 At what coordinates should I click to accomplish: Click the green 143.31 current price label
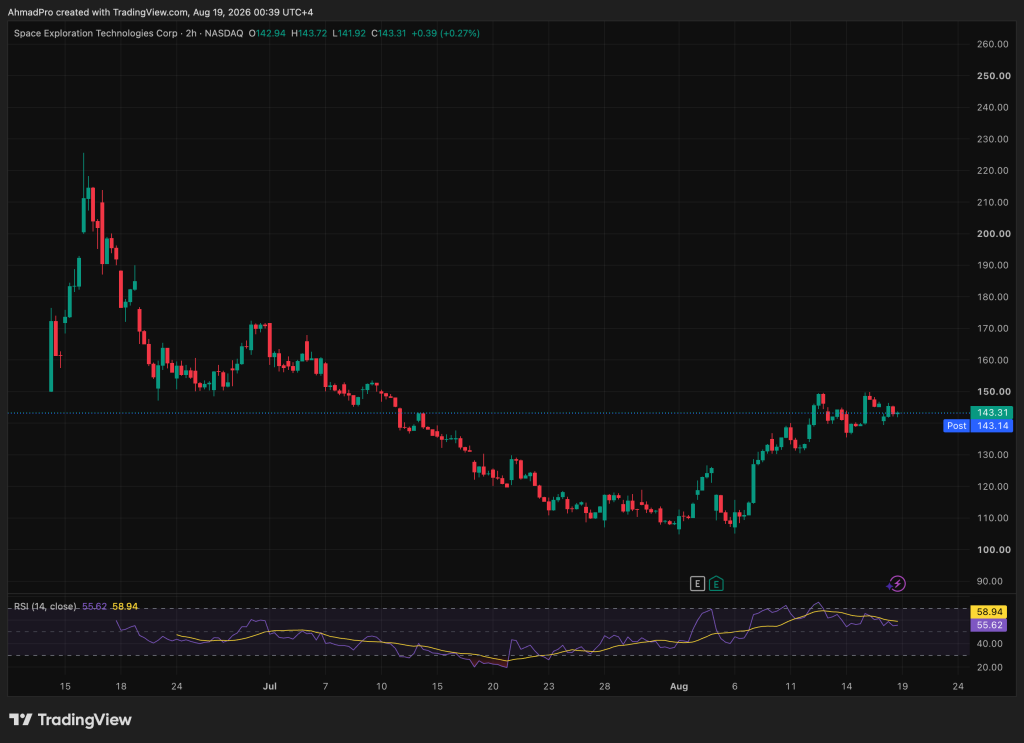pyautogui.click(x=991, y=413)
